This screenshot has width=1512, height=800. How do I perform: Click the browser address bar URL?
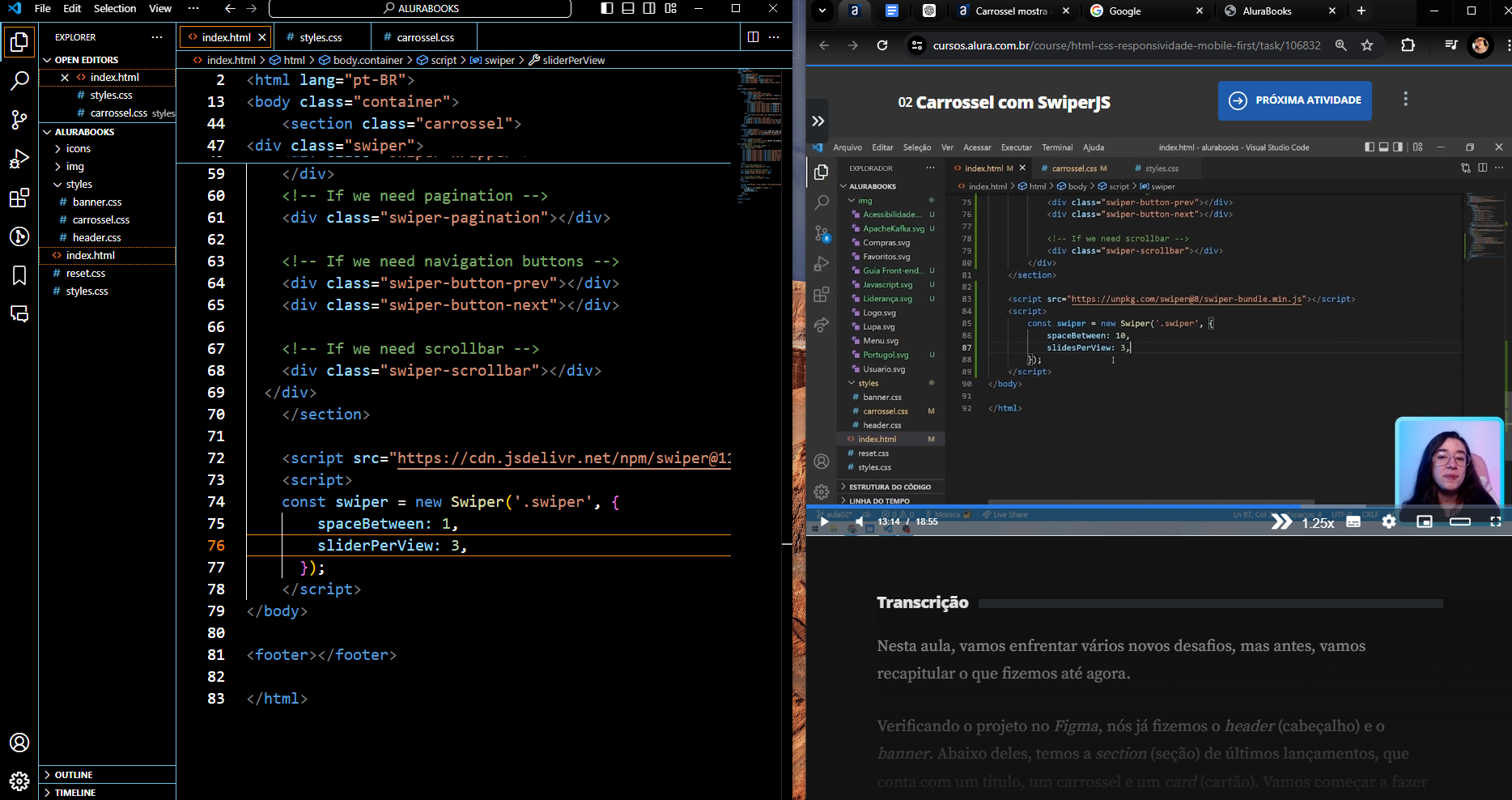coord(1126,45)
